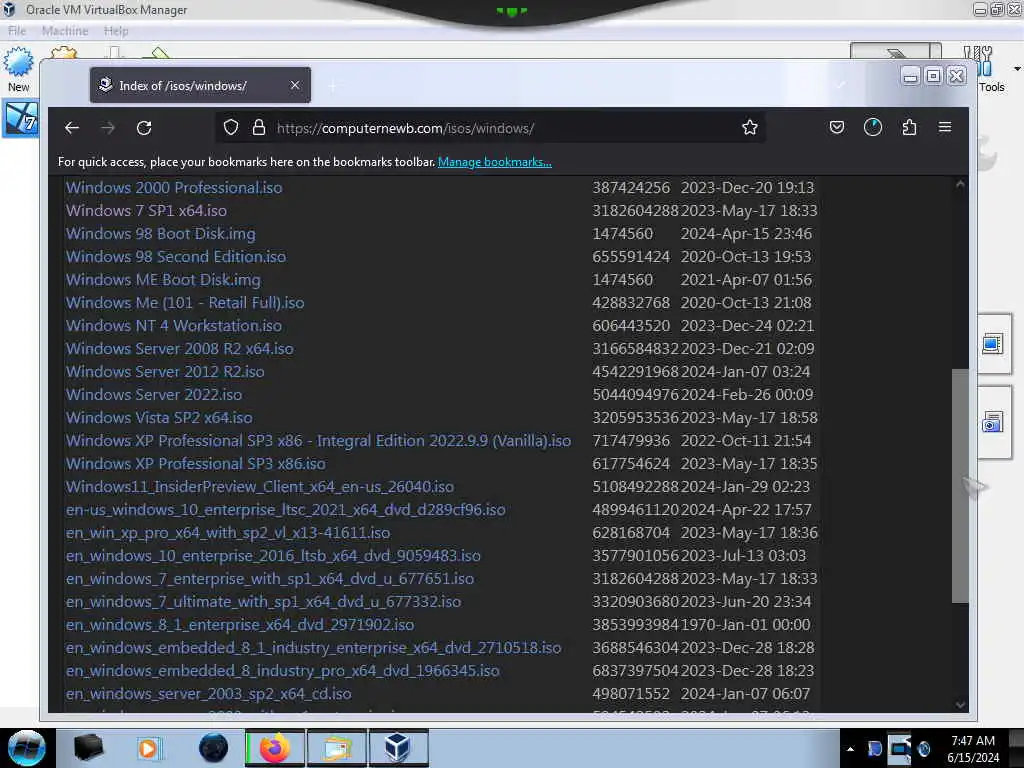
Task: Click page scrollbar down arrow
Action: coord(960,705)
